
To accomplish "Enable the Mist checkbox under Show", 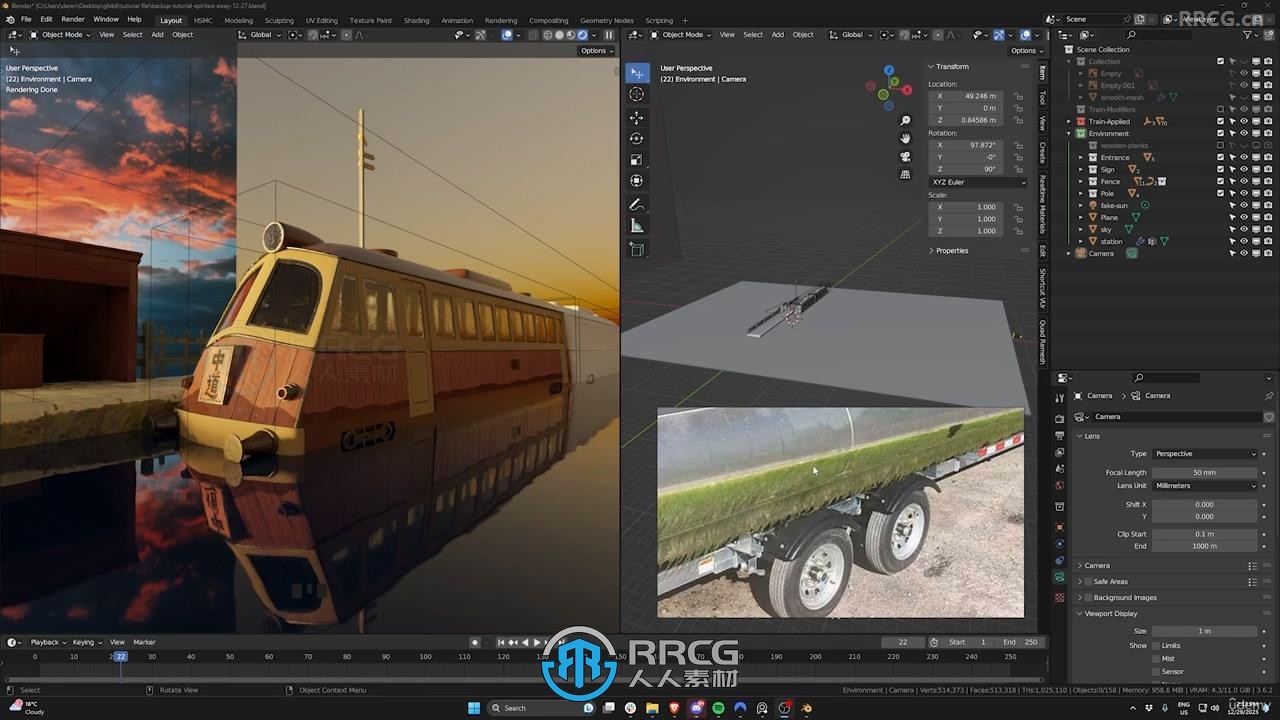I will (x=1157, y=659).
